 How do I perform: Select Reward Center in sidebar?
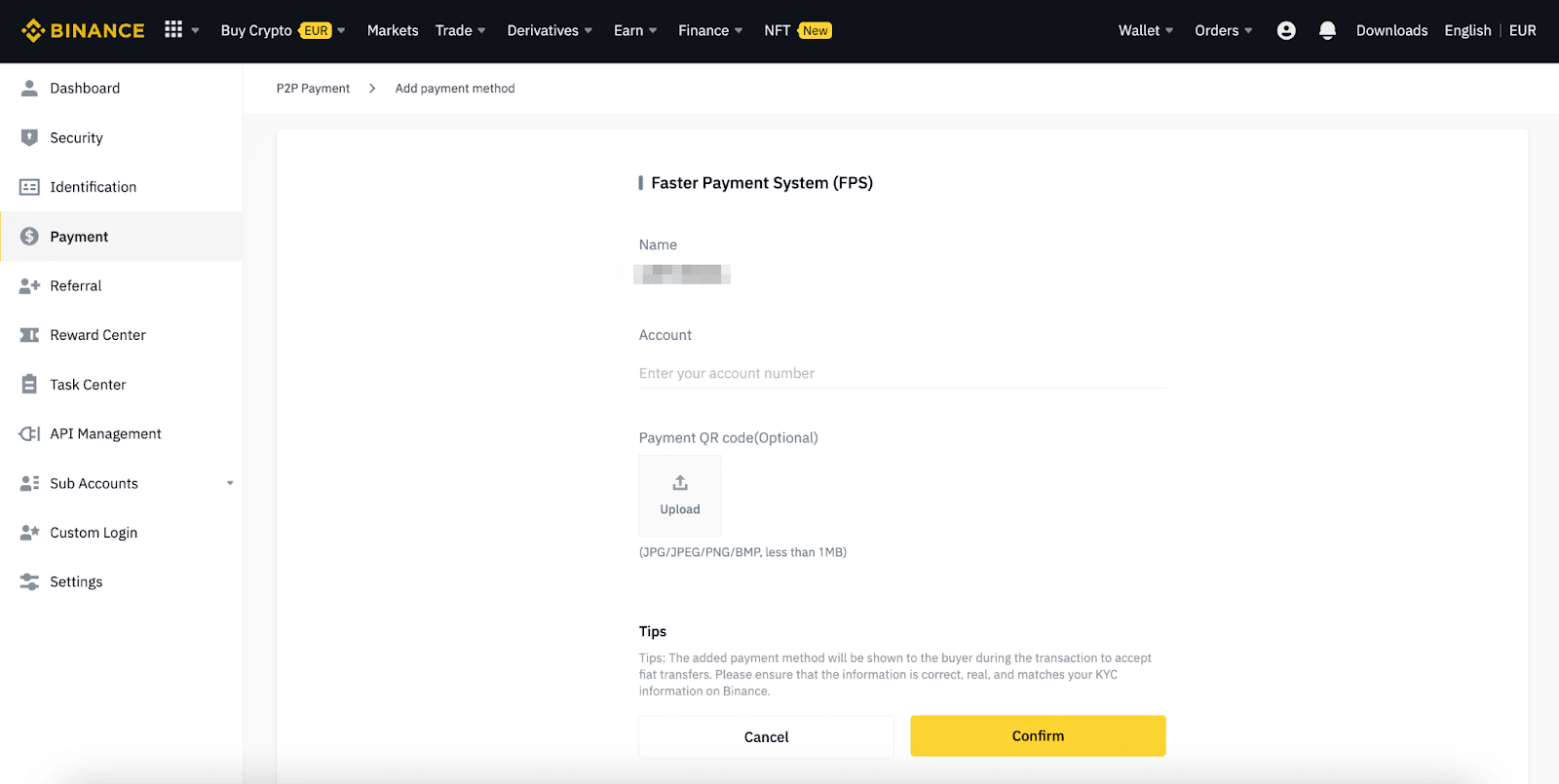(97, 335)
